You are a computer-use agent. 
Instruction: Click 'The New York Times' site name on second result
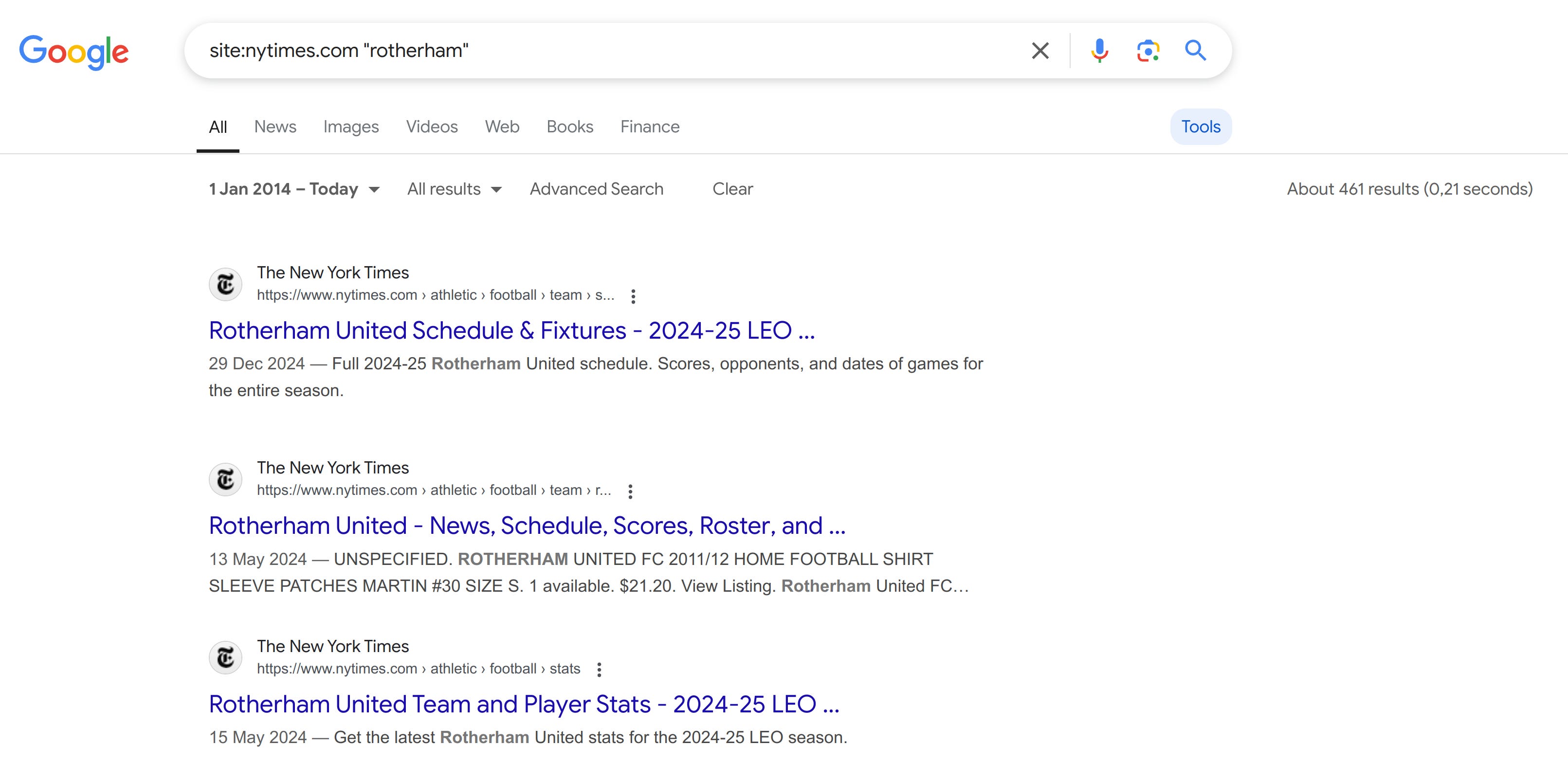tap(332, 468)
